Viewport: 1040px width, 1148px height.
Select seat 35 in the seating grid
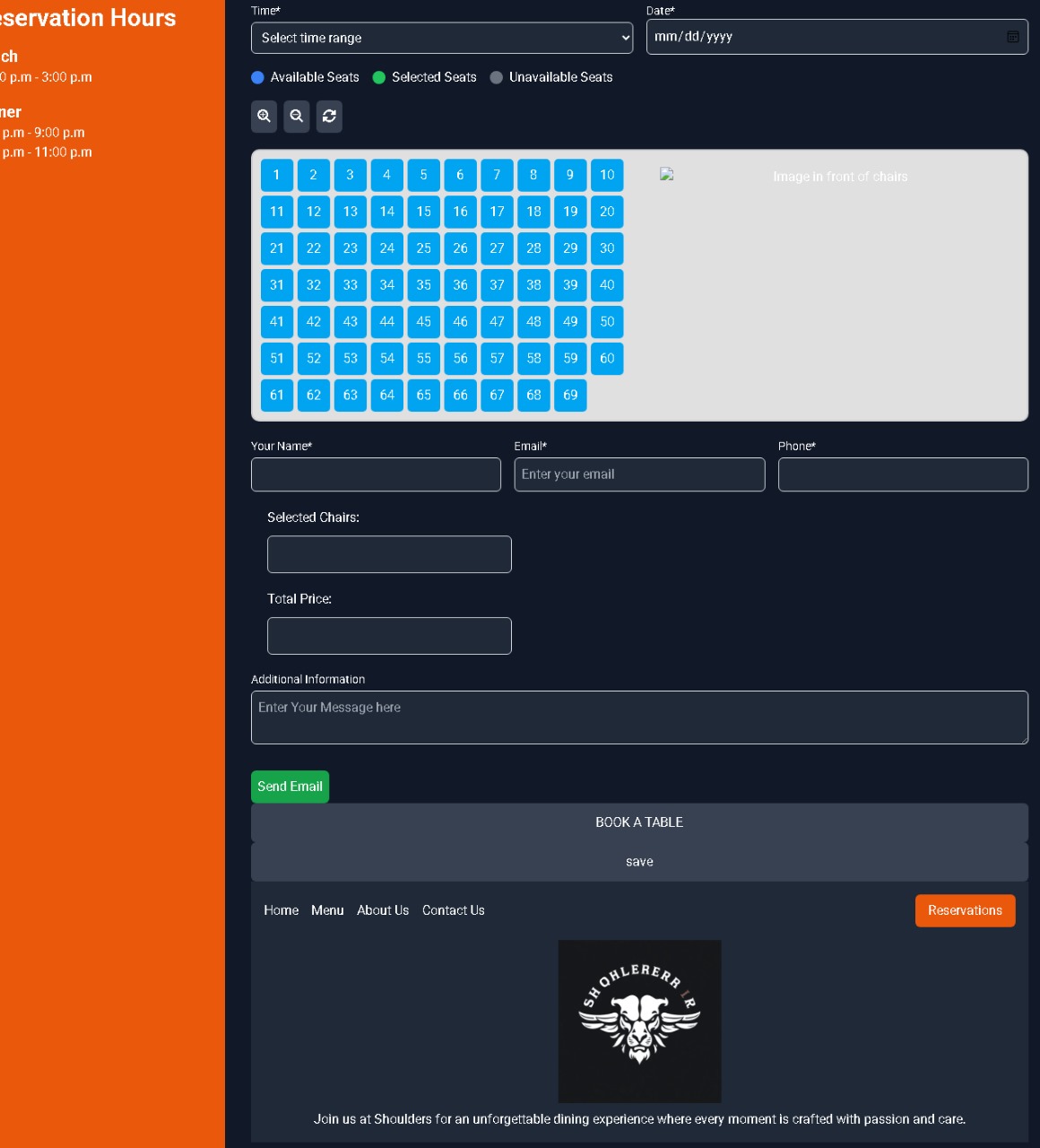tap(423, 285)
